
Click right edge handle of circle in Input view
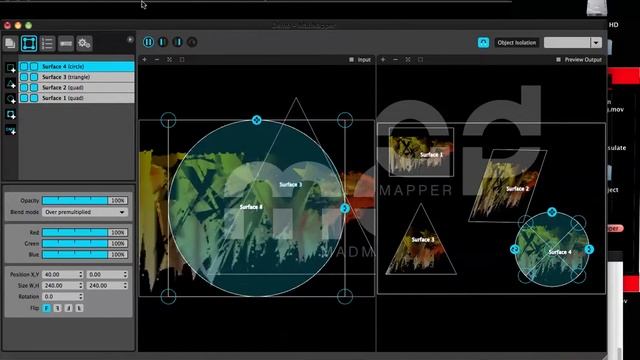[x=344, y=209]
